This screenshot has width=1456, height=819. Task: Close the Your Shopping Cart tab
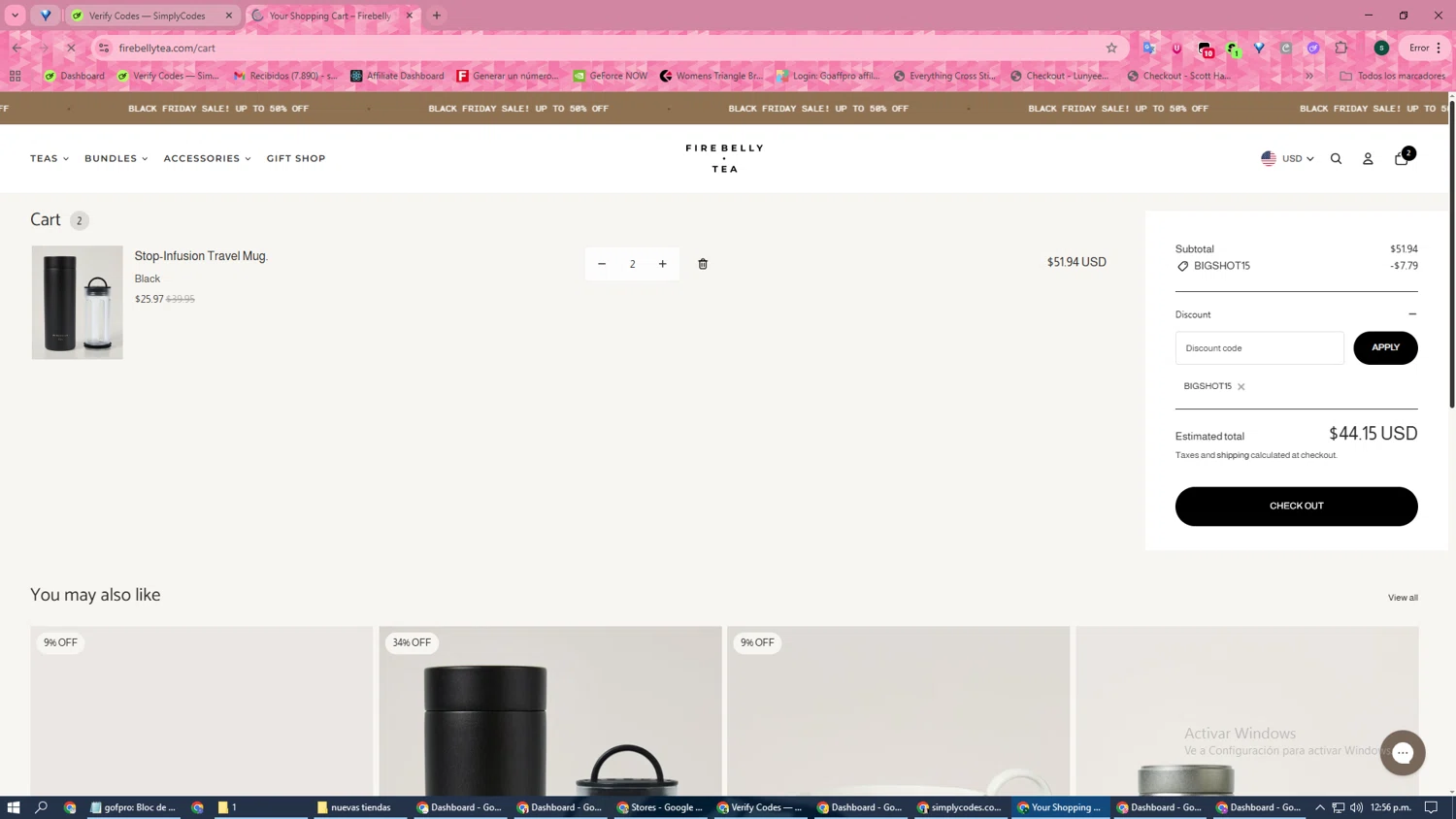[410, 16]
